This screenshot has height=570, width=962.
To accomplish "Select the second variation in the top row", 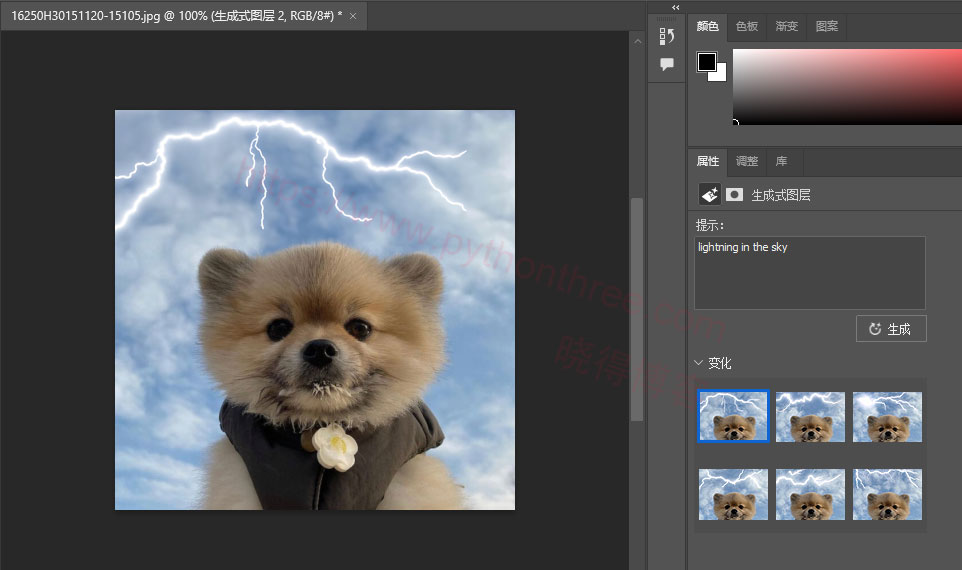I will 810,417.
